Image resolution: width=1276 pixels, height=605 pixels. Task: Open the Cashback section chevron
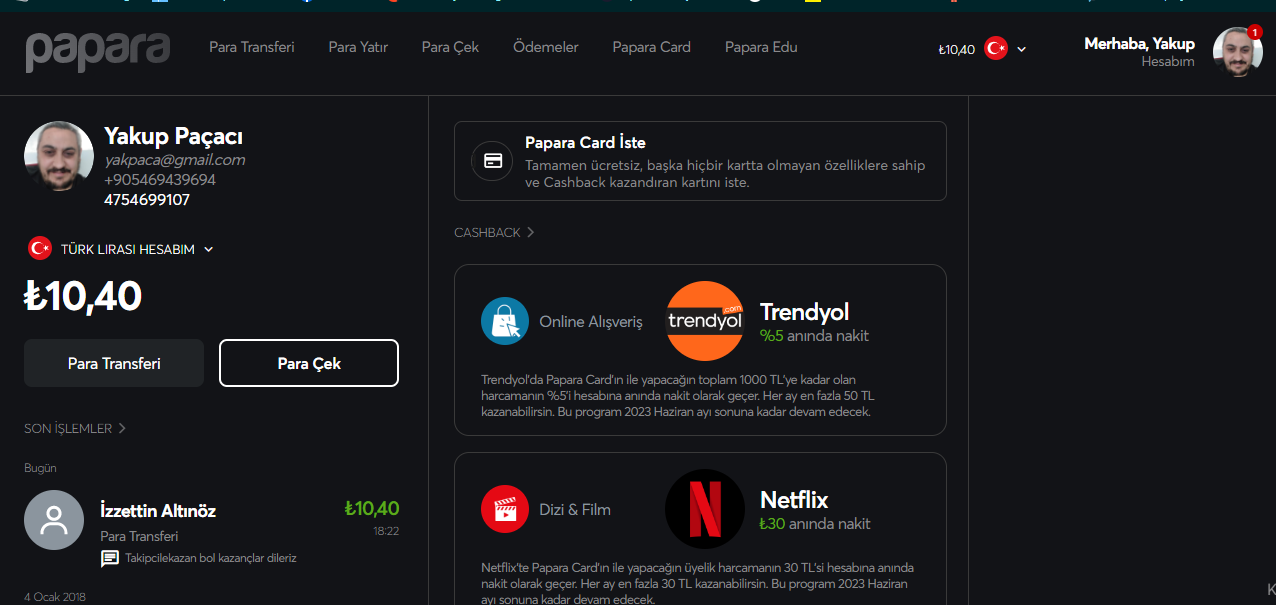pyautogui.click(x=530, y=232)
